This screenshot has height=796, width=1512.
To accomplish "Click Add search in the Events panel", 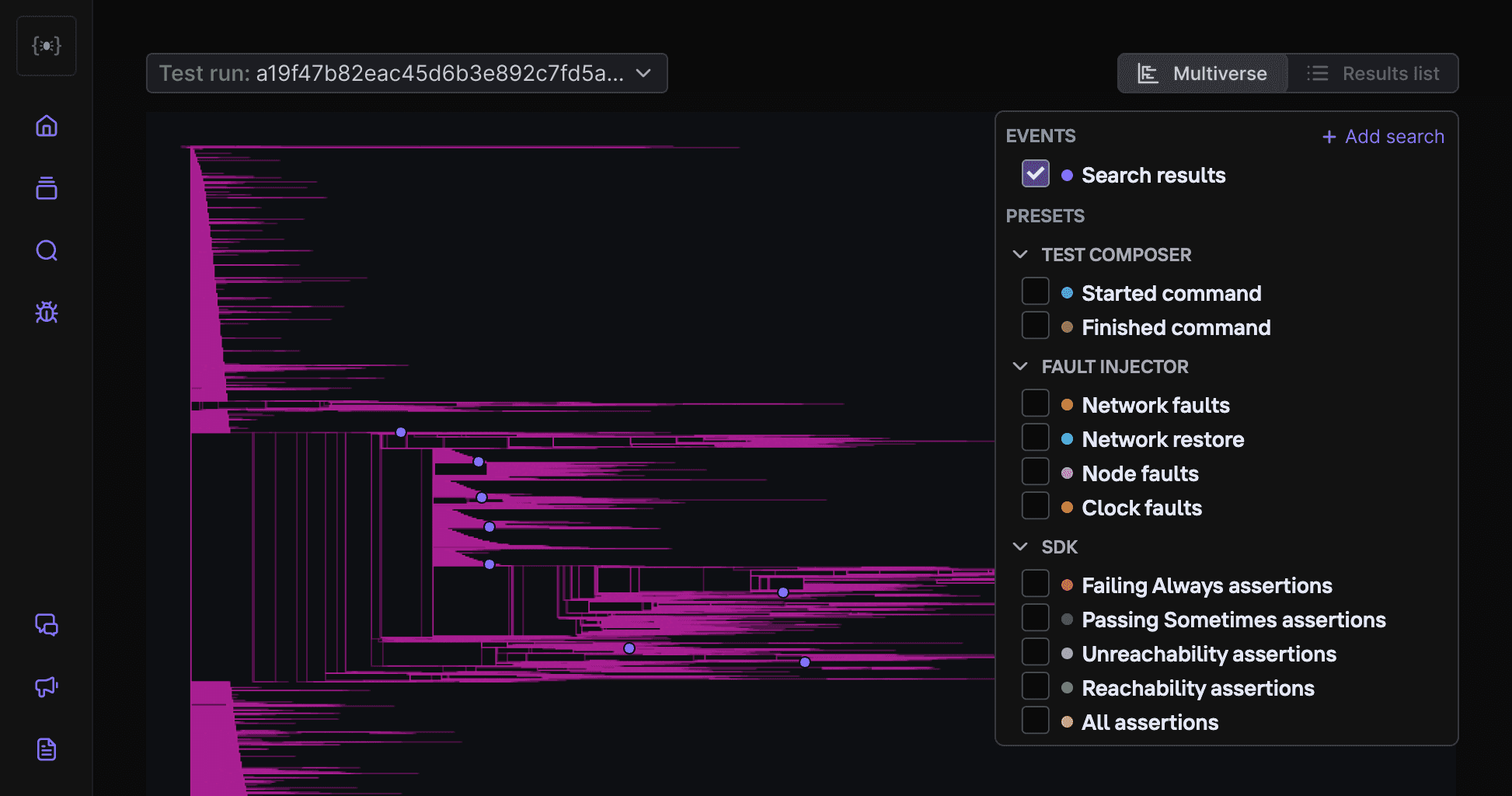I will point(1382,136).
